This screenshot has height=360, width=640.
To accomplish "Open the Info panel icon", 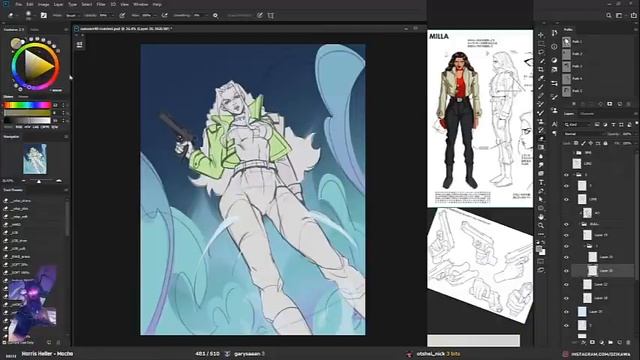I will [554, 47].
